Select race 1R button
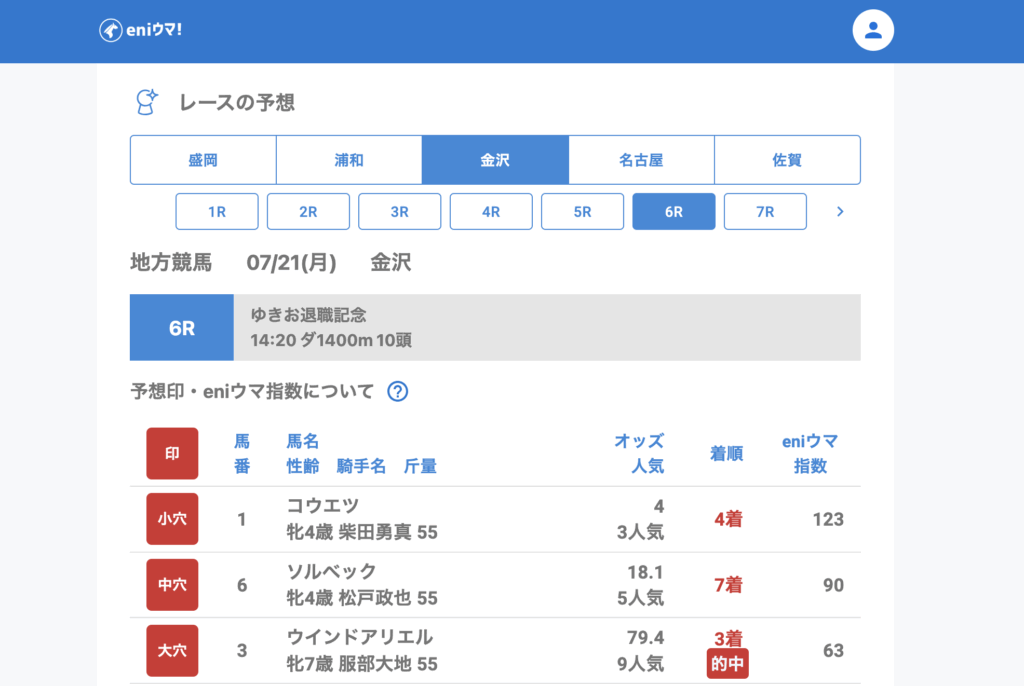 pos(217,212)
